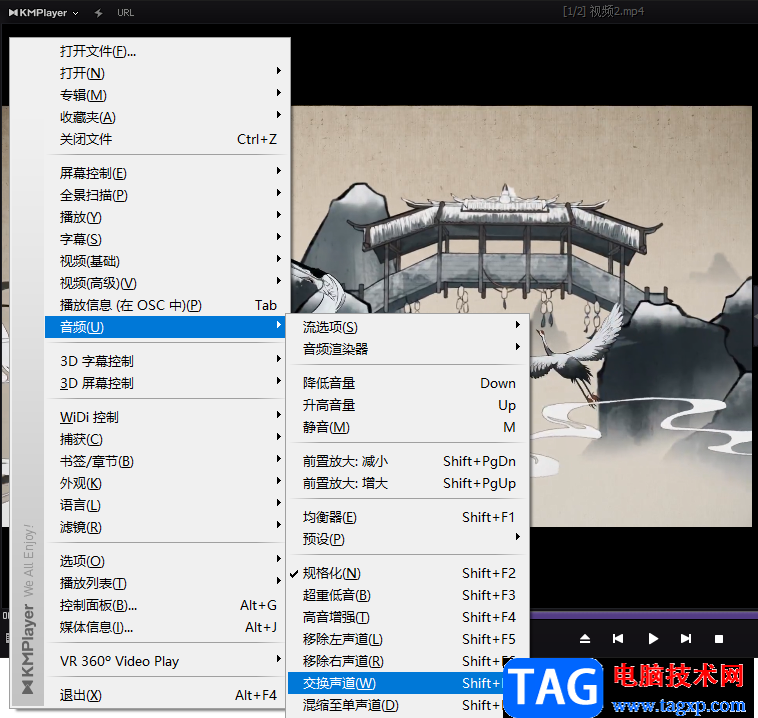
Task: Open the 3D 屏幕控制 submenu
Action: point(167,383)
